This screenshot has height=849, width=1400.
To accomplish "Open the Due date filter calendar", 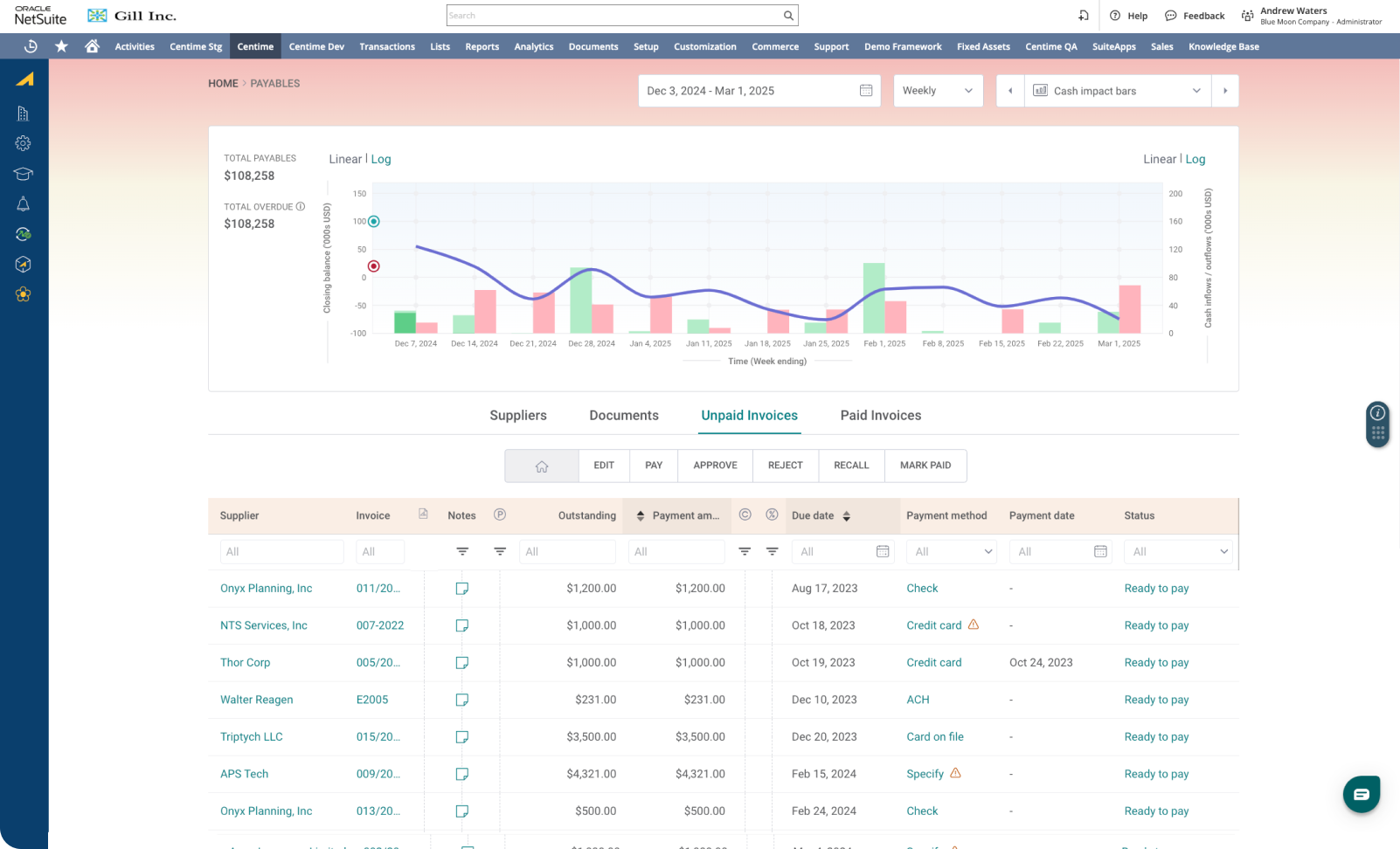I will 883,552.
